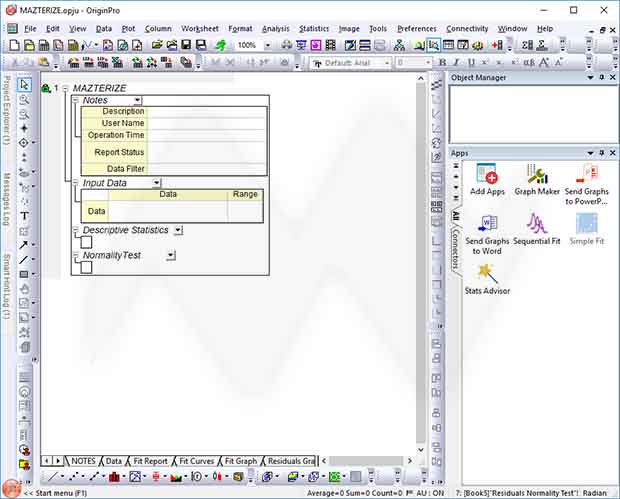Screen dimensions: 620x499
Task: Select the Rectangle drawing tool
Action: (24, 274)
